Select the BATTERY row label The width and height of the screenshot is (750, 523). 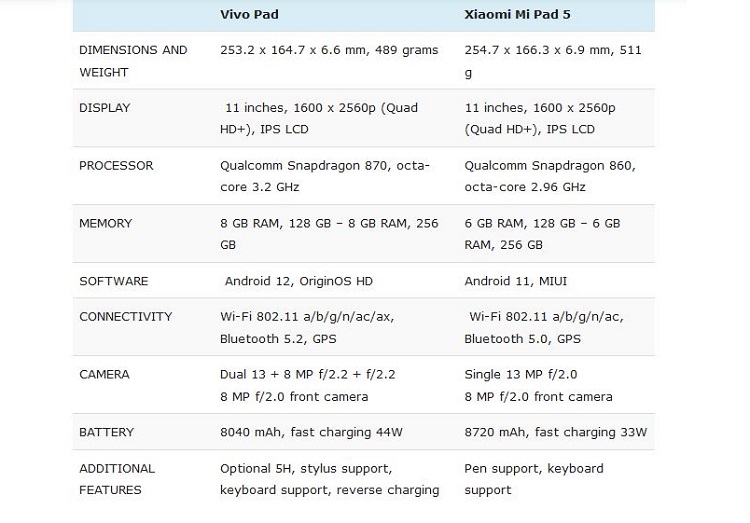tap(107, 433)
